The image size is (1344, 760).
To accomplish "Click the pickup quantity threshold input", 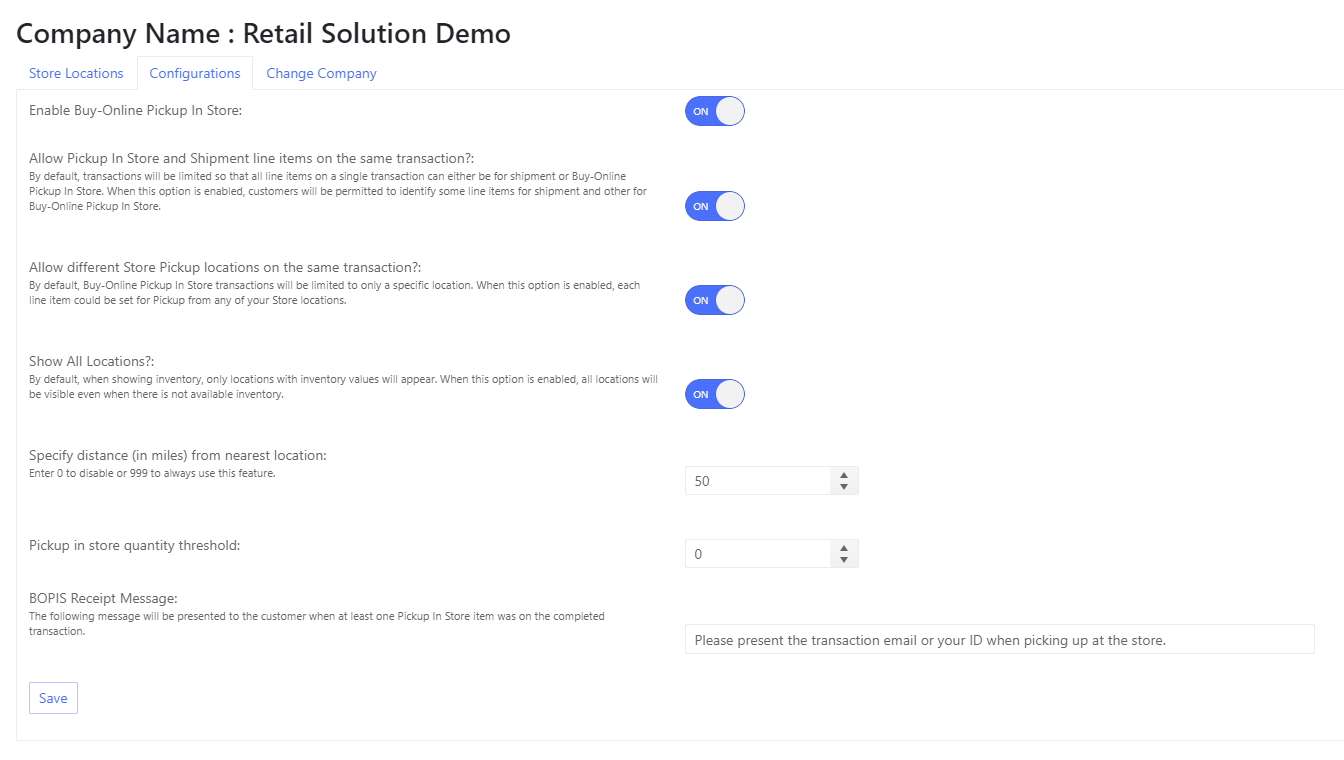I will coord(760,553).
